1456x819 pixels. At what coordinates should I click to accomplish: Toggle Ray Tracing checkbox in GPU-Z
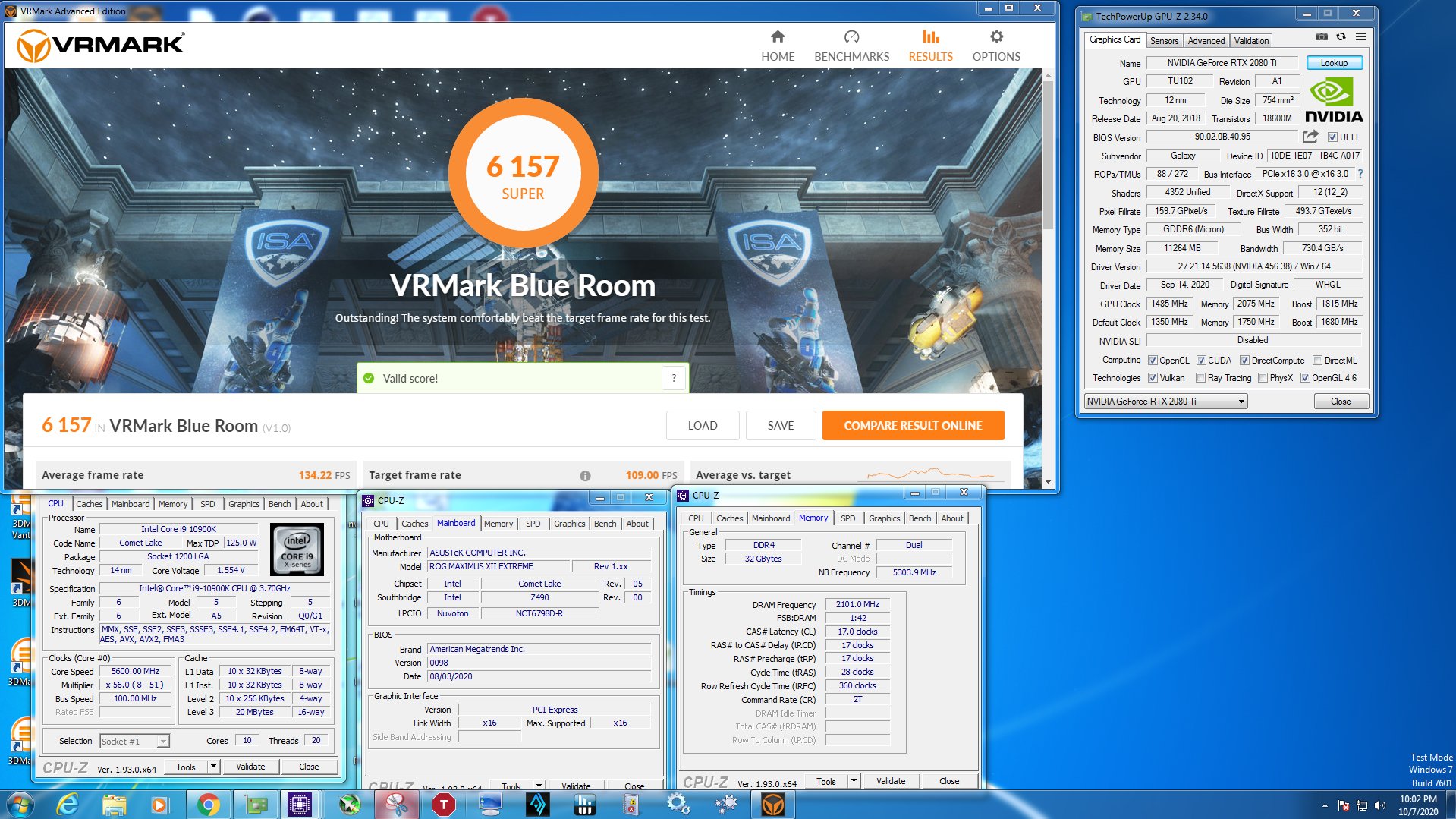click(x=1200, y=378)
